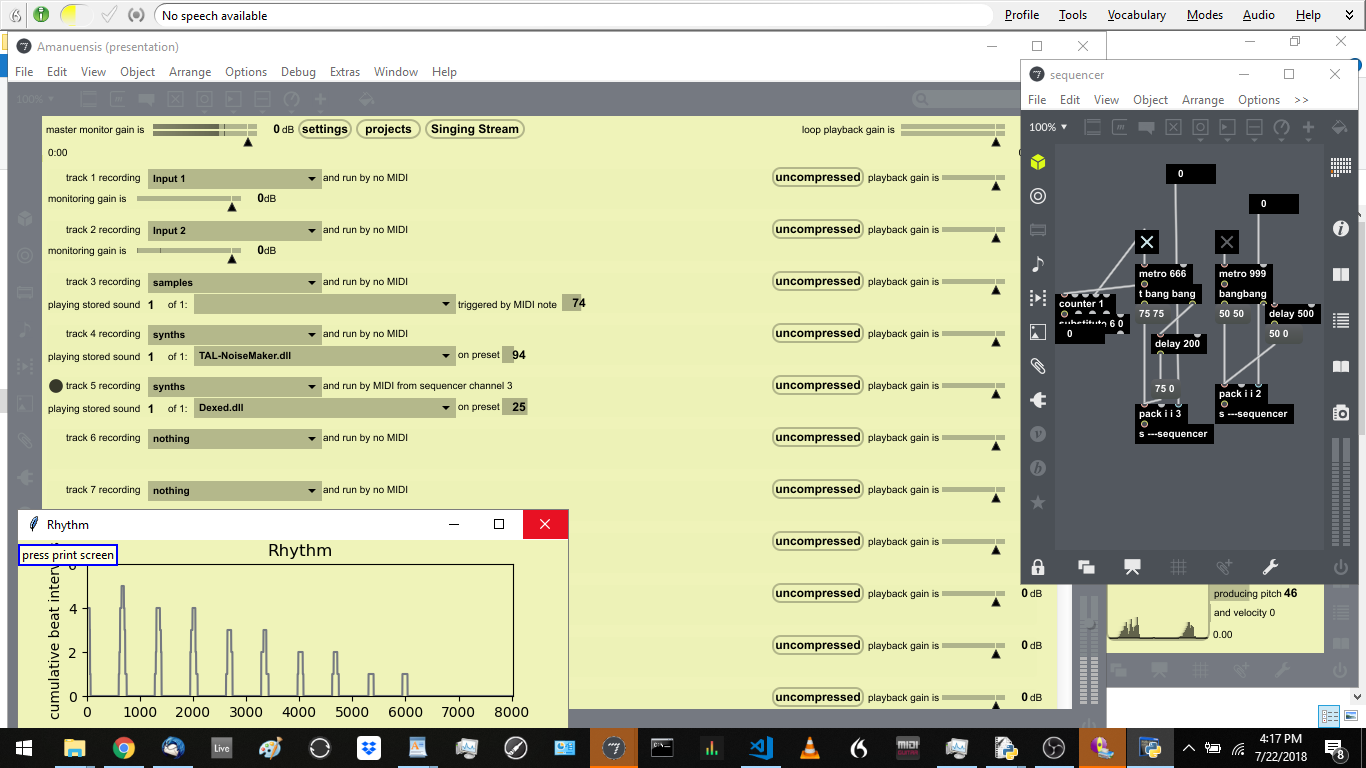The height and width of the screenshot is (768, 1366).
Task: Select the metro 666 object in sequencer
Action: pos(1162,273)
